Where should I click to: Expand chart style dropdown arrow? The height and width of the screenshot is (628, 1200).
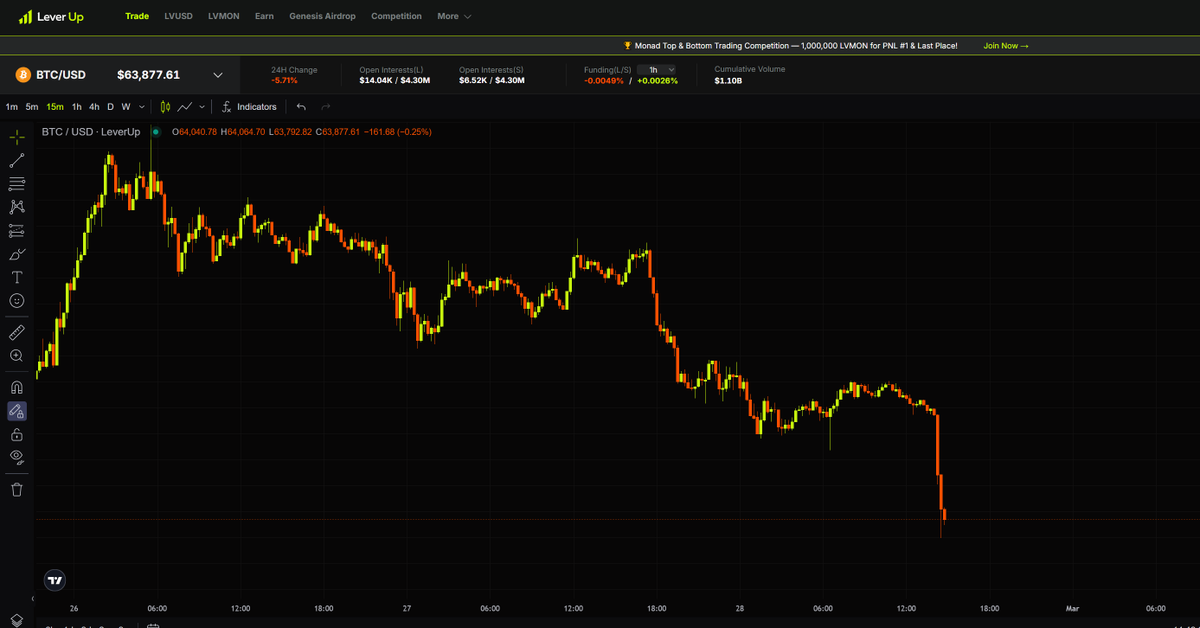click(x=202, y=107)
